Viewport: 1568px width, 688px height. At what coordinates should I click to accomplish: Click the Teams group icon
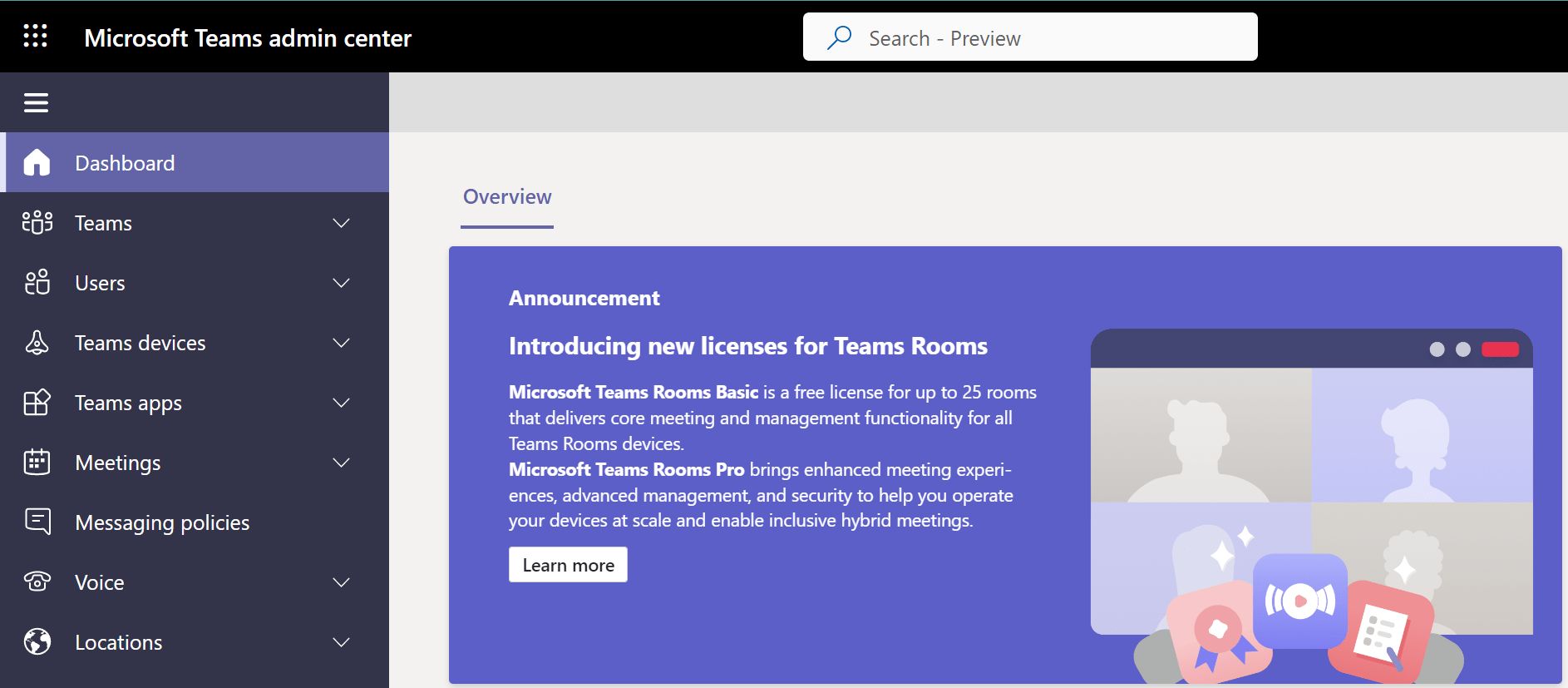point(37,222)
